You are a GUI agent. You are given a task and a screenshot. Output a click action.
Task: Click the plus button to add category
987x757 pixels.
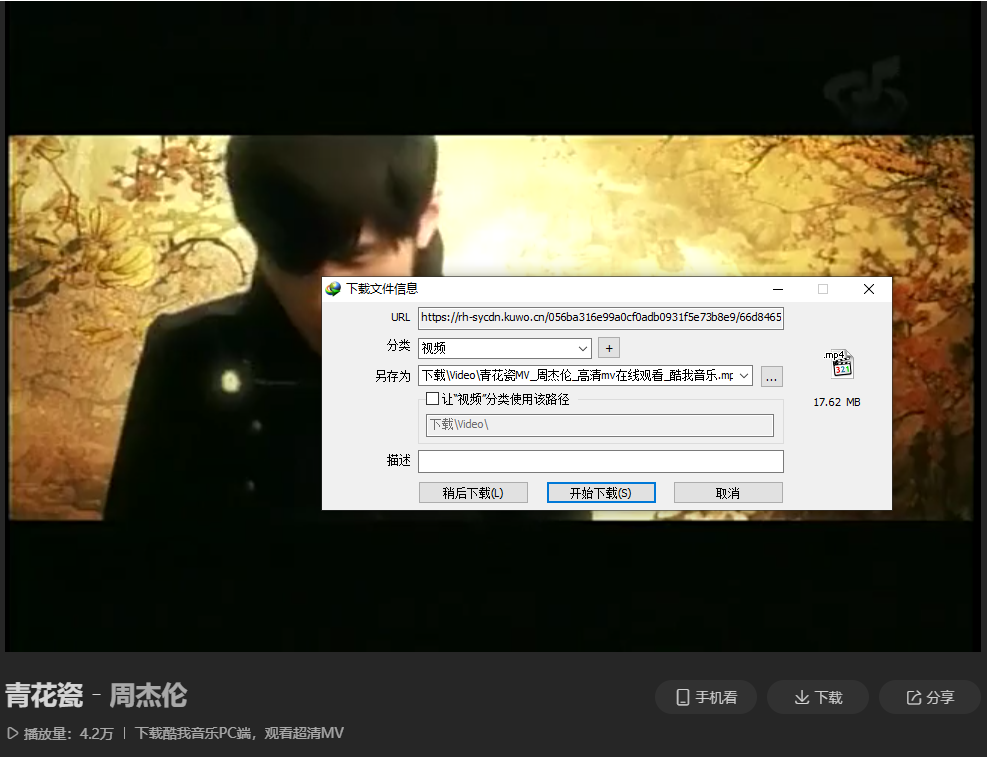[x=609, y=348]
